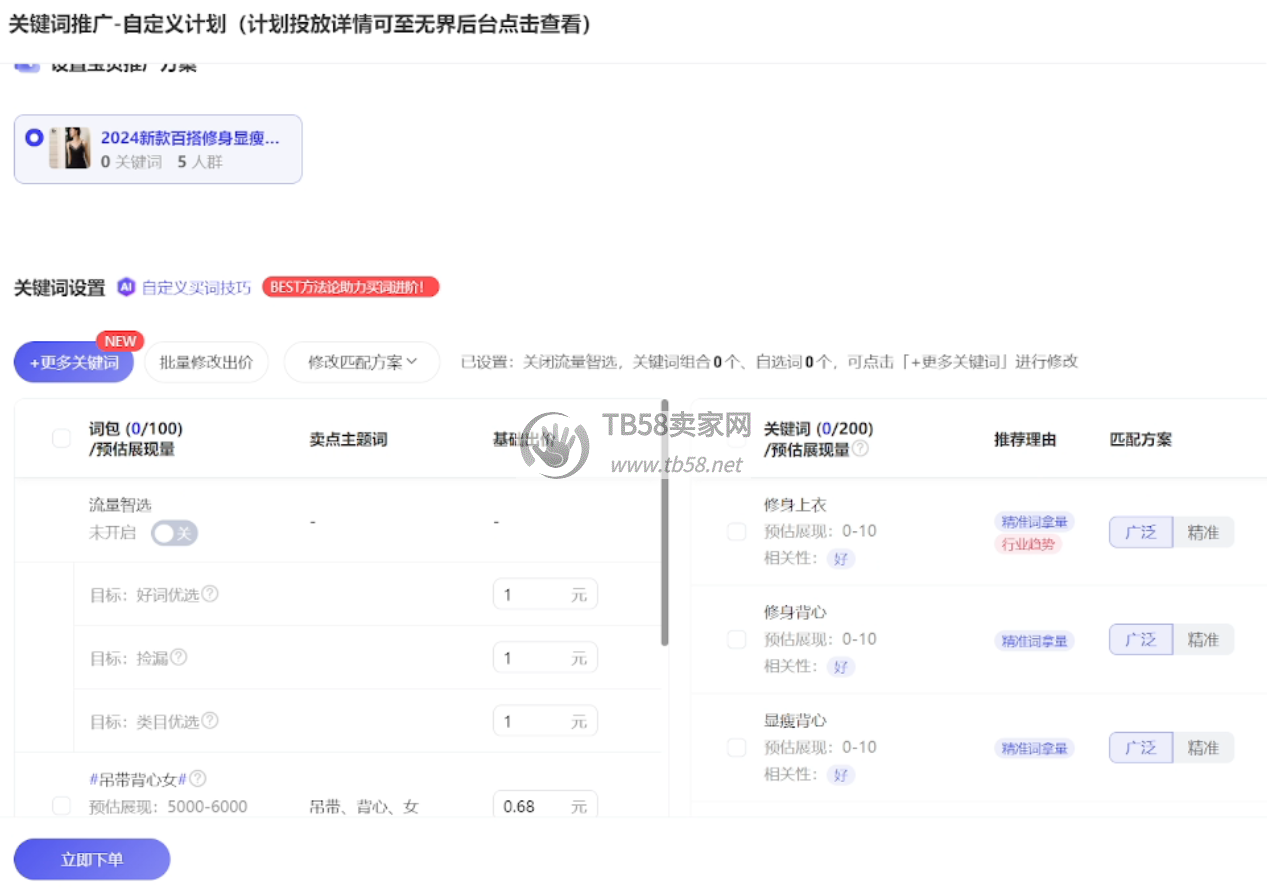Select 精准 match for 修身上衣
This screenshot has height=890, width=1267.
coord(1203,532)
